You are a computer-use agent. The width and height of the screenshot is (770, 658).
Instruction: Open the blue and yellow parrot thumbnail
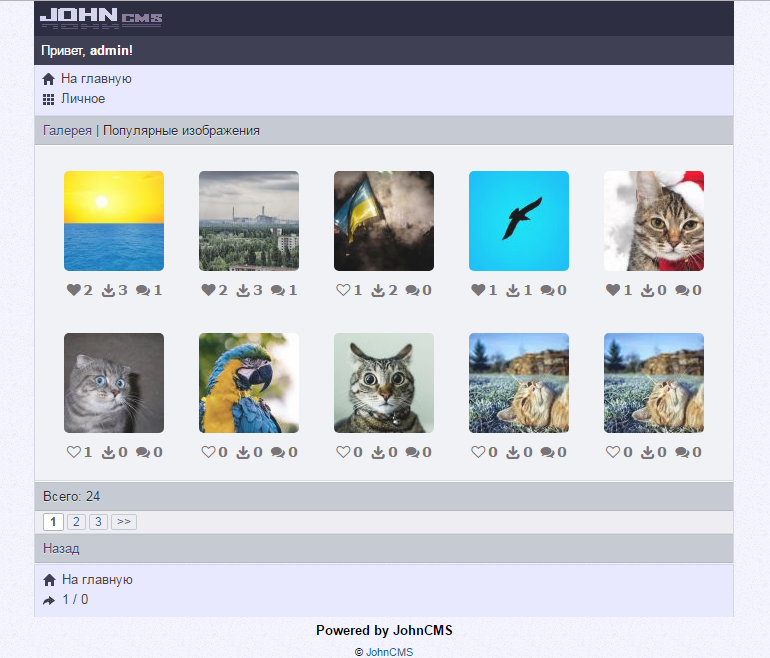point(249,383)
